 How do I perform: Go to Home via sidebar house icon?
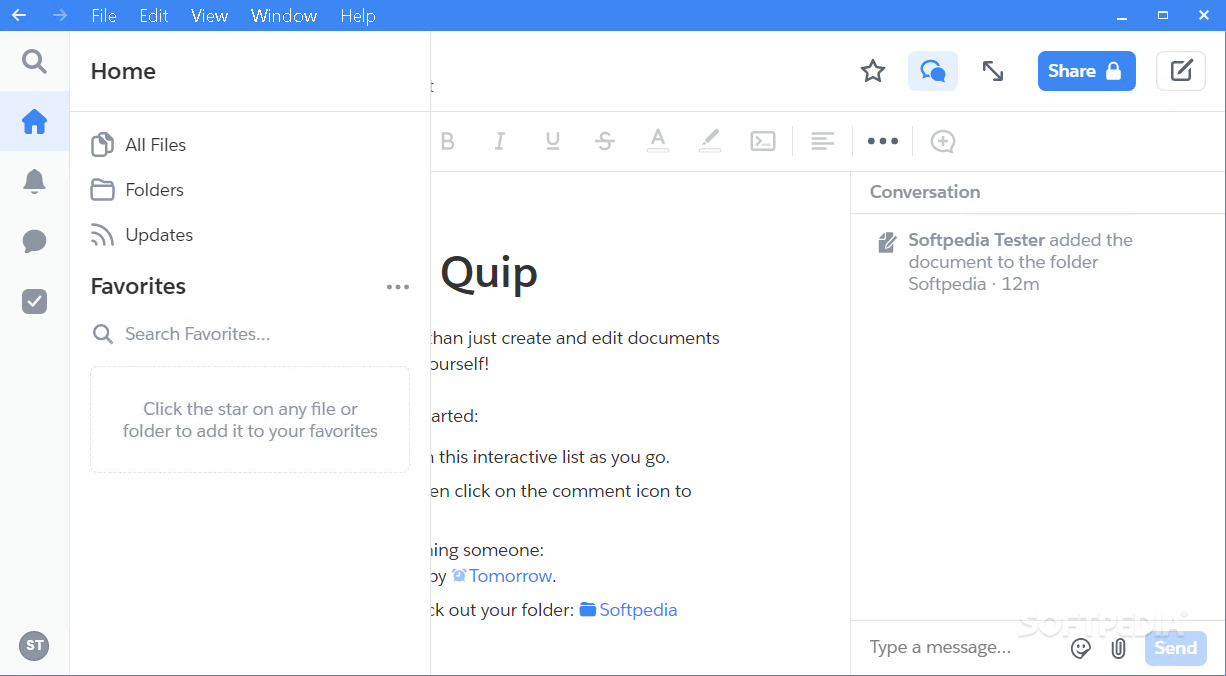pos(34,122)
